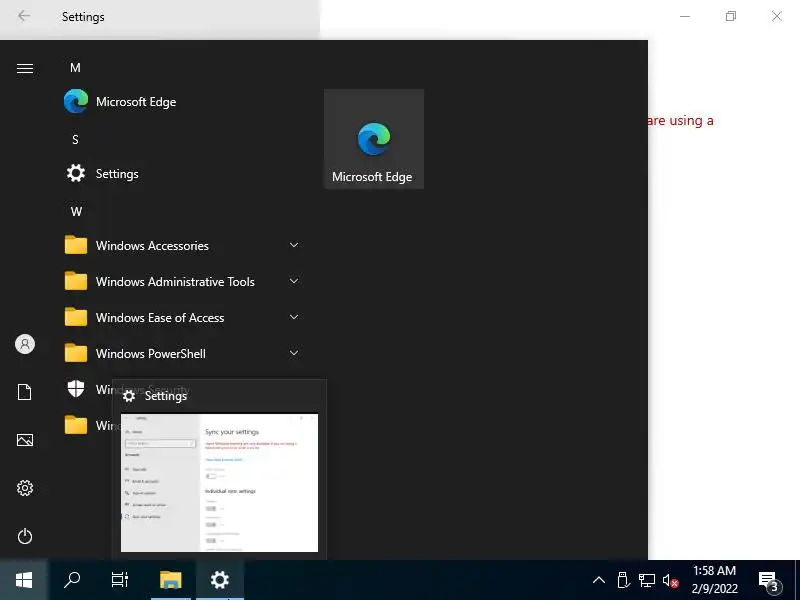Close the Settings window
Viewport: 800px width, 600px height.
777,16
